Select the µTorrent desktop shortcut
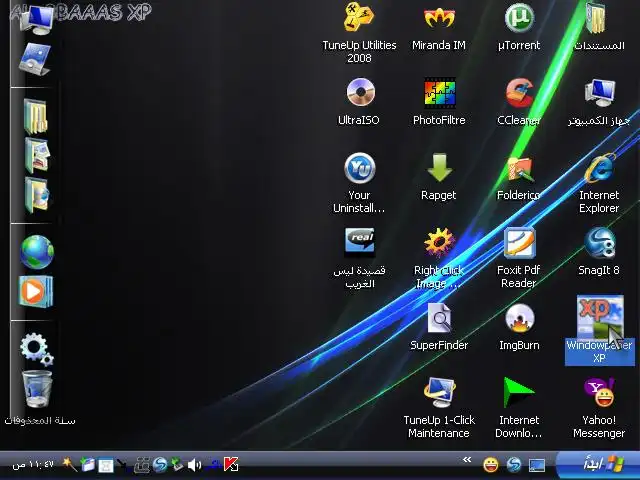The height and width of the screenshot is (480, 640). [x=519, y=28]
